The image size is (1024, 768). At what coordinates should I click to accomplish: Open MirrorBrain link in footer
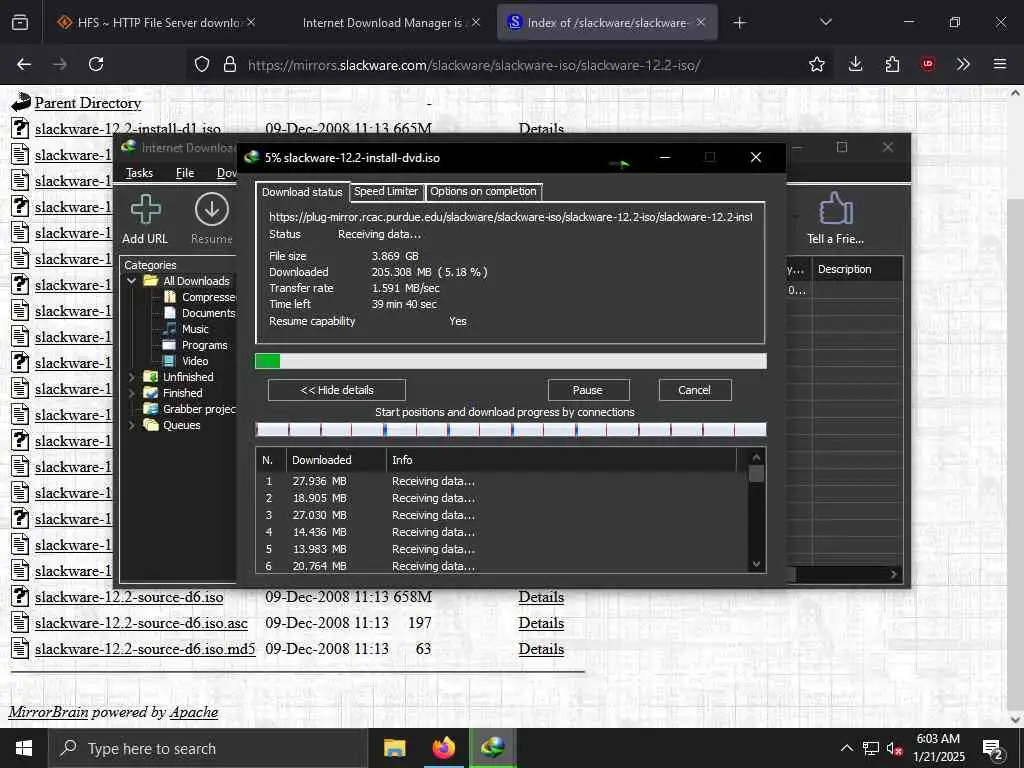point(48,712)
